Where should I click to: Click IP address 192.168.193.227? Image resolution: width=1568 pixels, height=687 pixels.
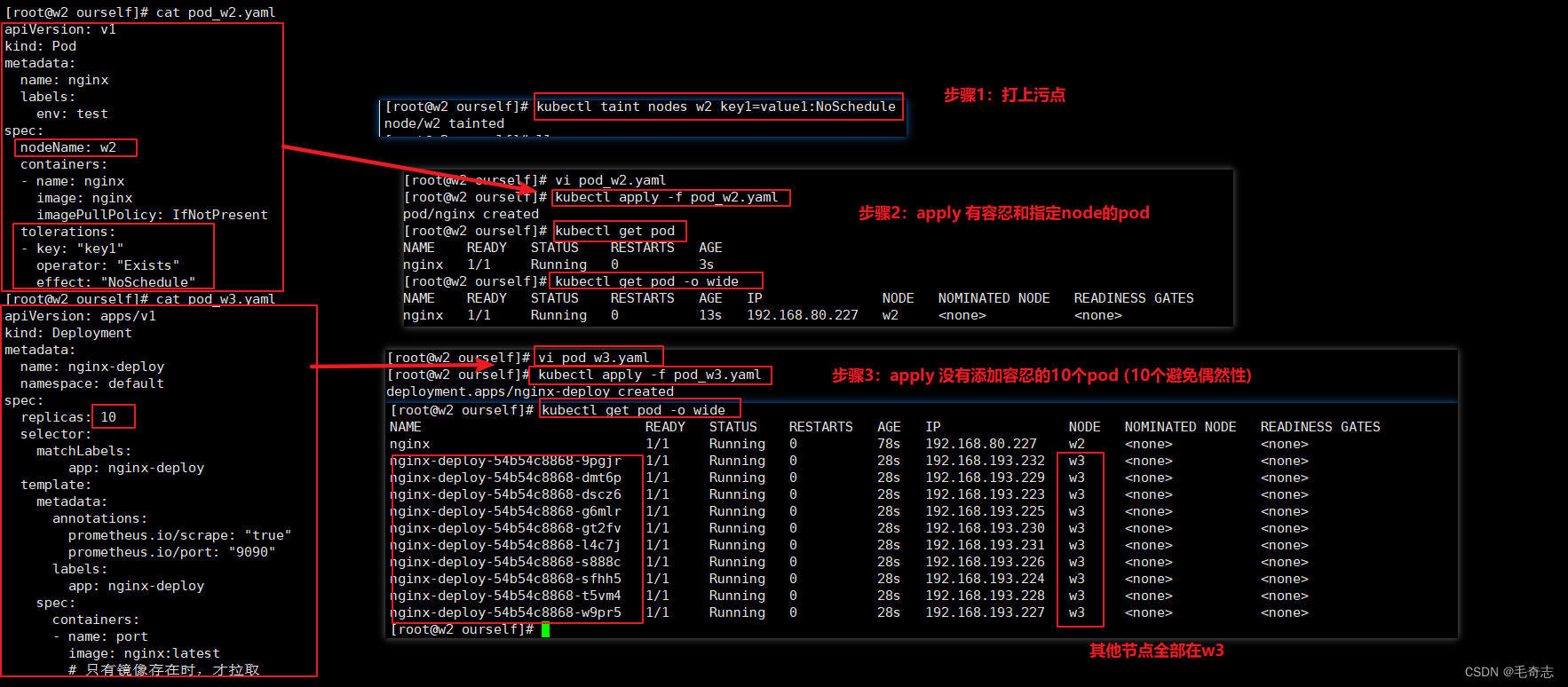(986, 612)
